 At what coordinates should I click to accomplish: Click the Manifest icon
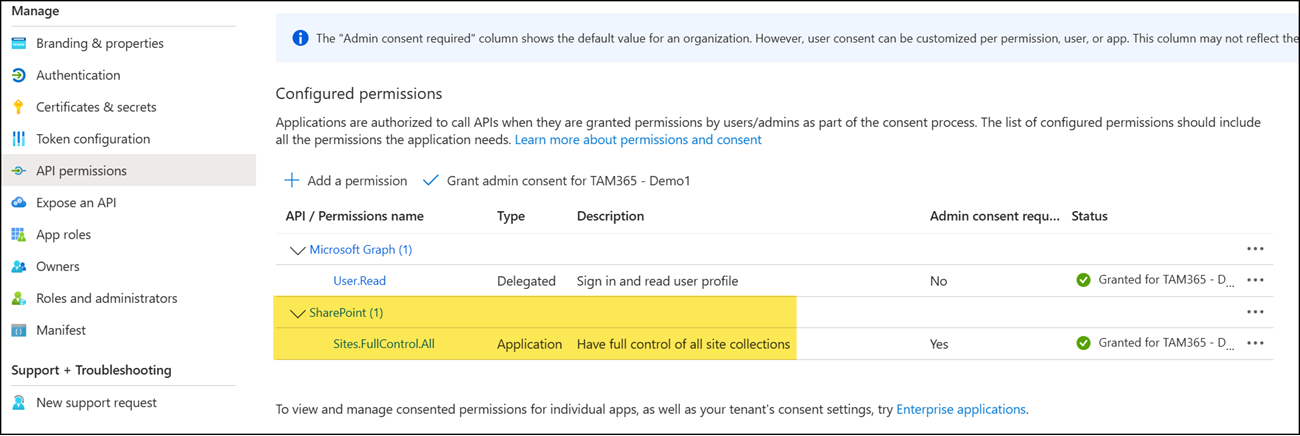pos(18,330)
